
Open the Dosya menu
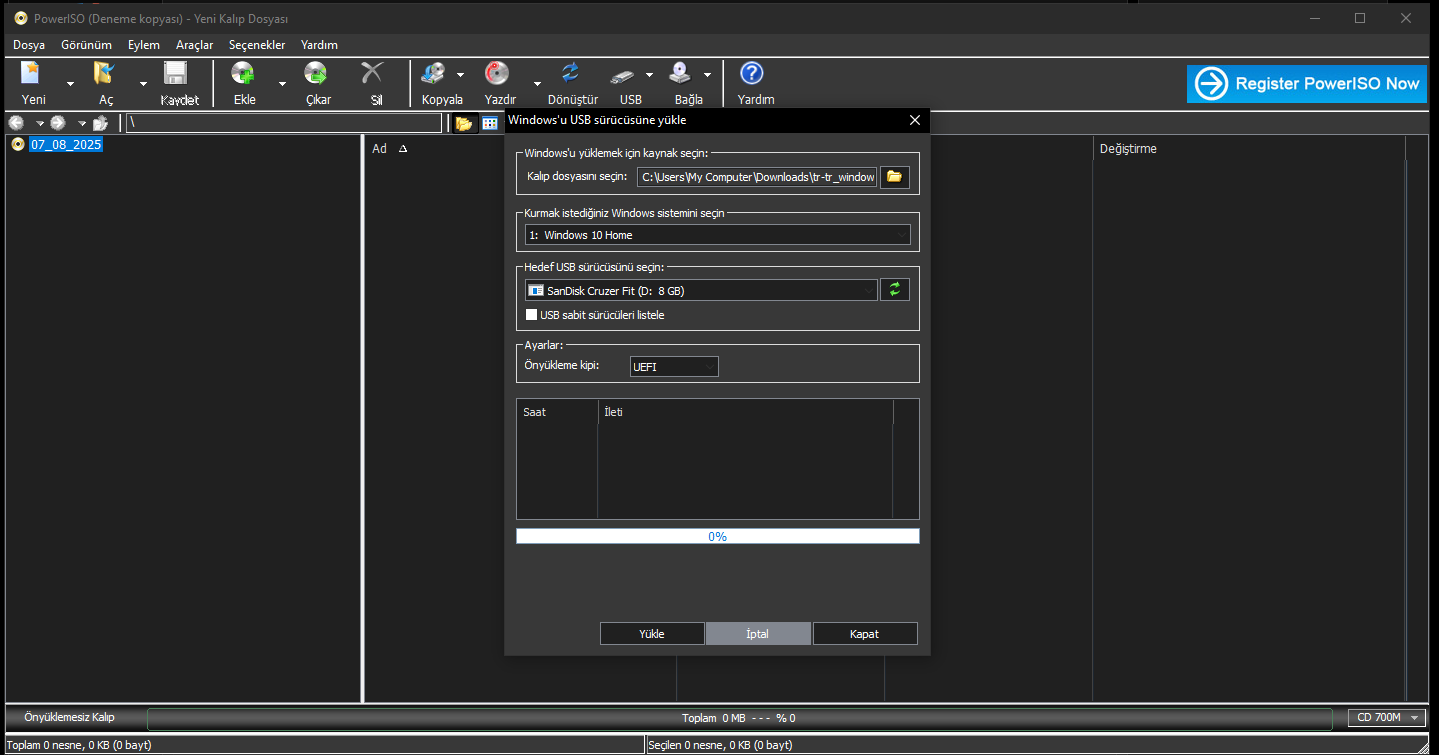29,45
